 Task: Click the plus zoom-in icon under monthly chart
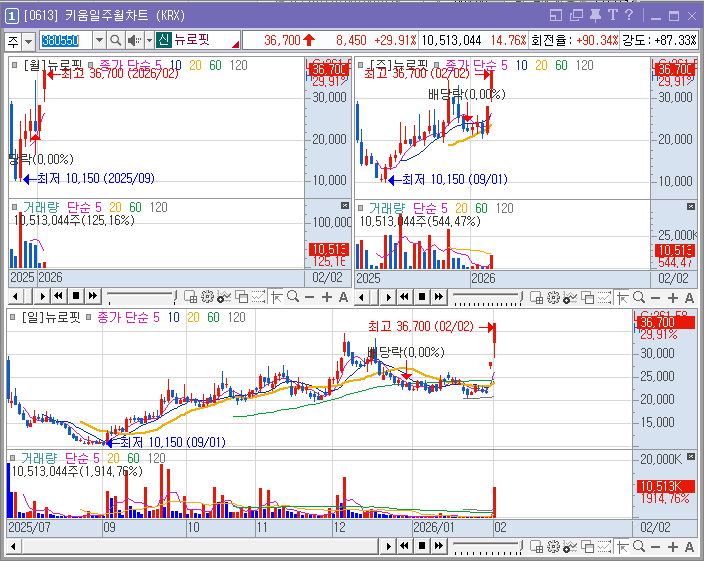tap(327, 297)
